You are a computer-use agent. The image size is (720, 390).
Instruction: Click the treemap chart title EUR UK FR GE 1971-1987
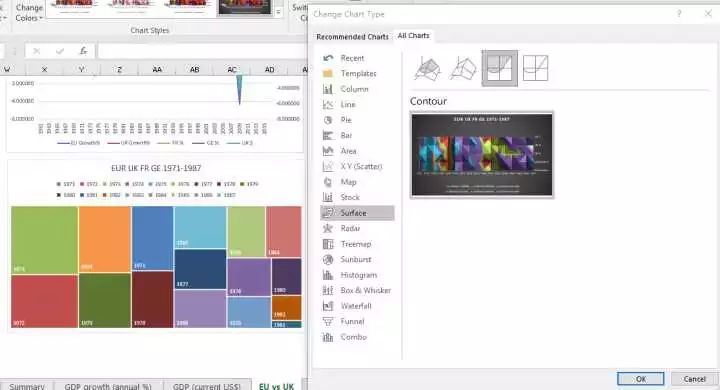[x=156, y=168]
